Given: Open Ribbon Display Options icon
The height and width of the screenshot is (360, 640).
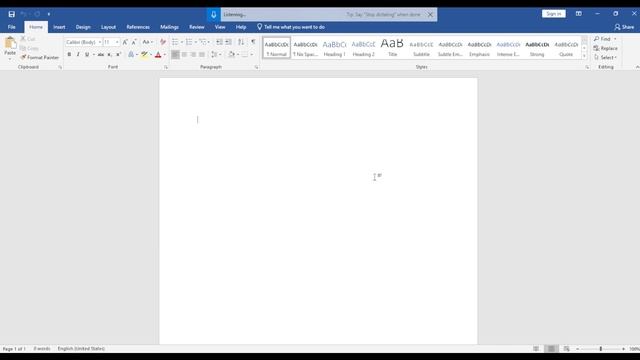Looking at the screenshot, I should coord(578,14).
